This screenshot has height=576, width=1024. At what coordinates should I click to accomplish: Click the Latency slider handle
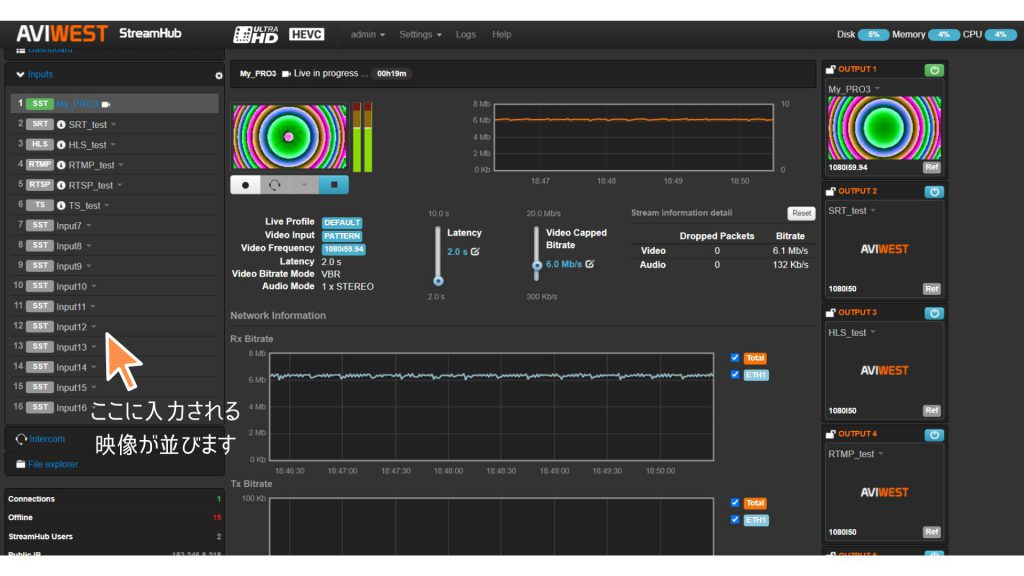tap(438, 281)
